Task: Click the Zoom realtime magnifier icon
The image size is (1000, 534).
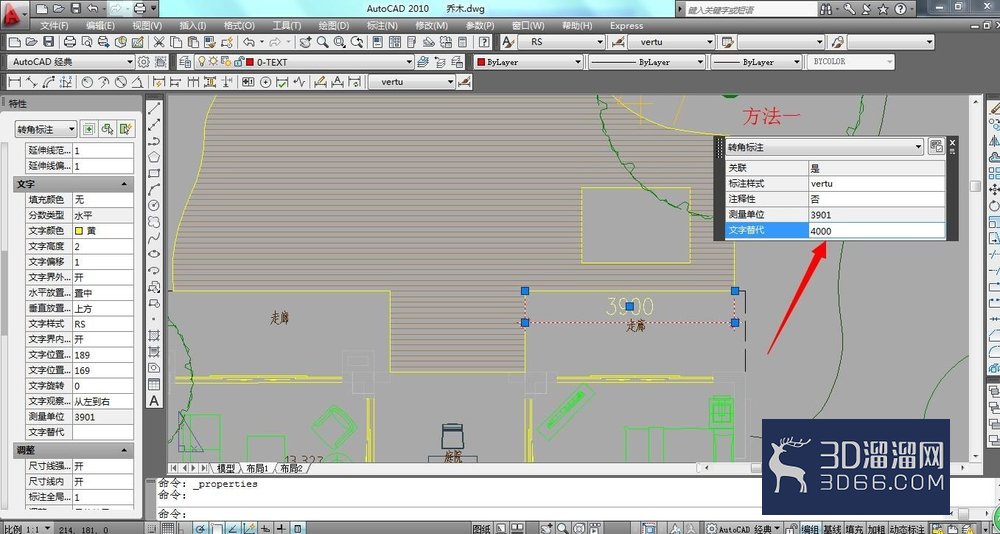Action: [323, 42]
